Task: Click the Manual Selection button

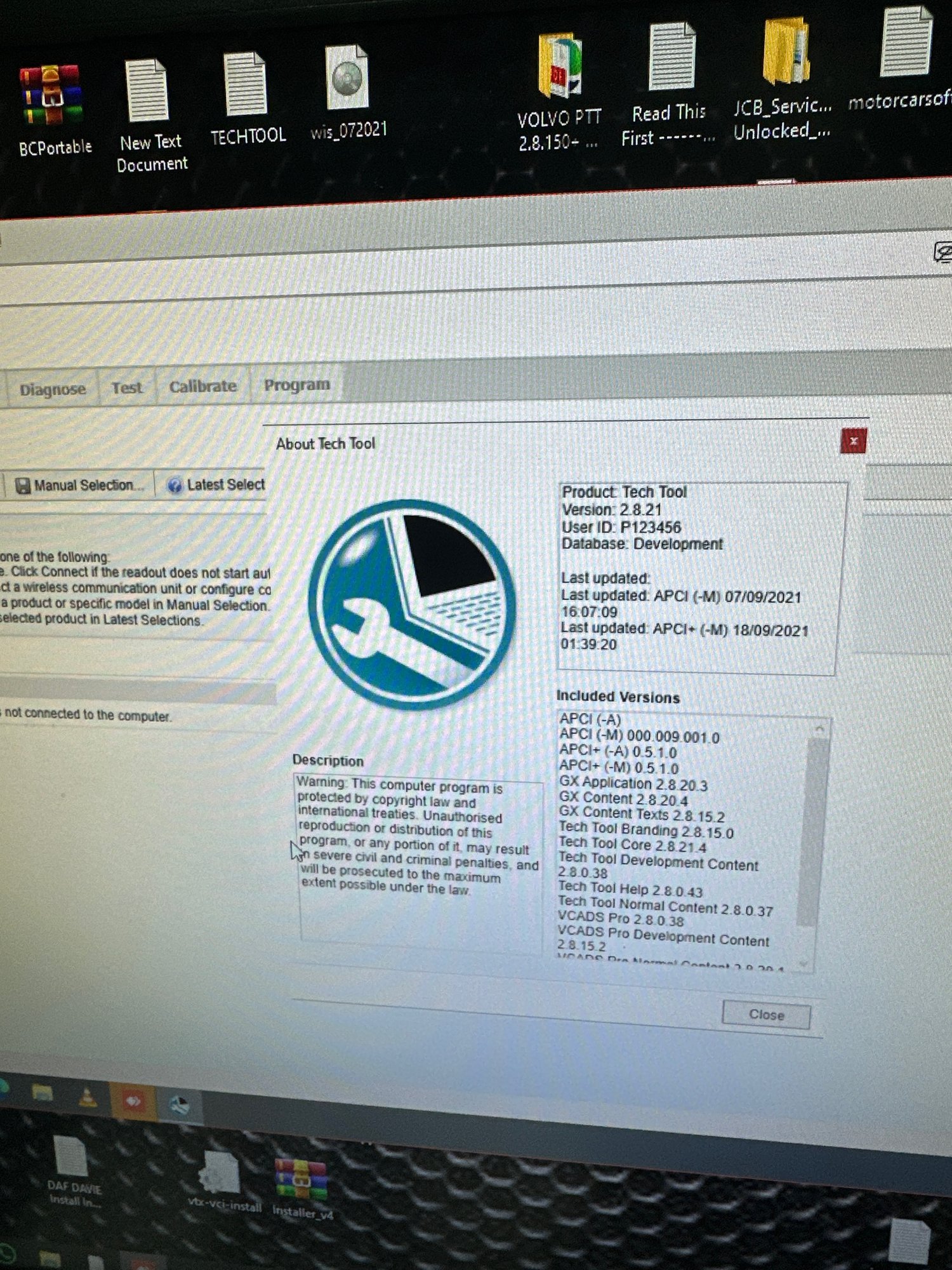Action: click(80, 485)
